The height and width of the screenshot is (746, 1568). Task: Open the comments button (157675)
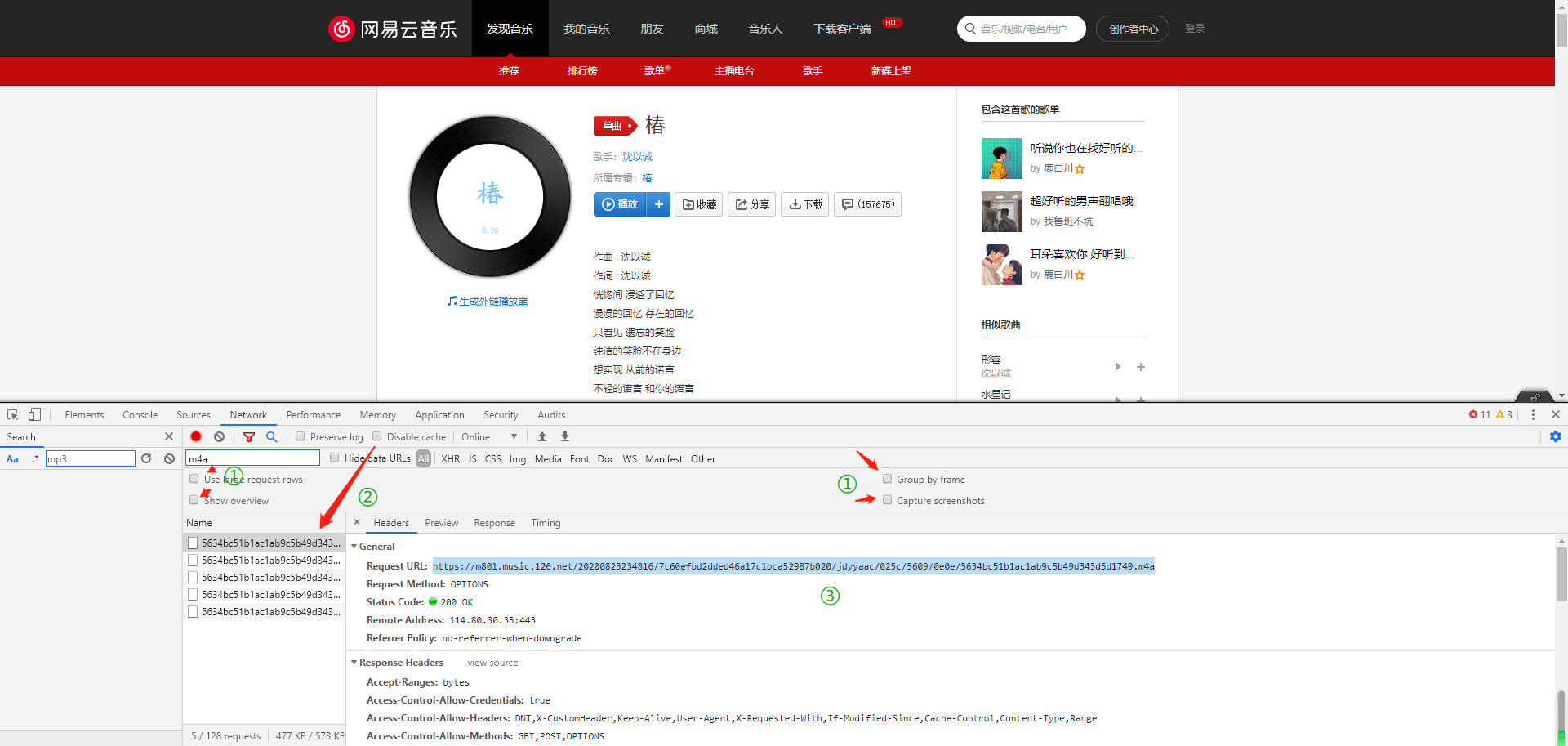coord(868,204)
